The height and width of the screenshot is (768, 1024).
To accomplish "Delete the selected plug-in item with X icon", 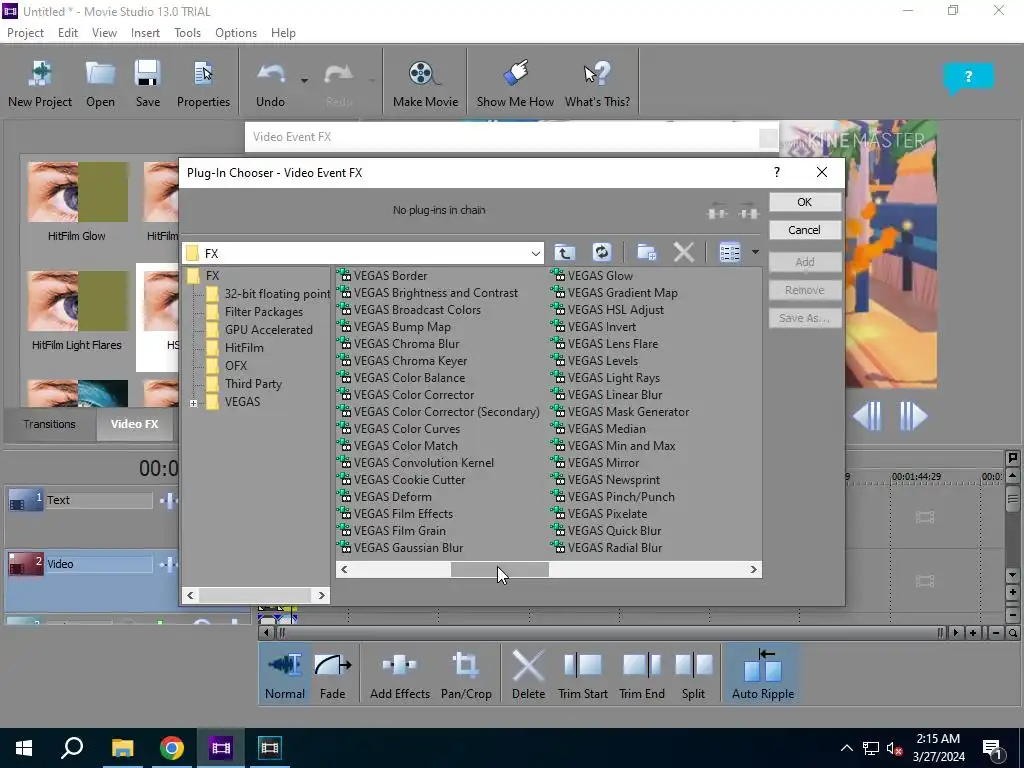I will click(x=683, y=252).
